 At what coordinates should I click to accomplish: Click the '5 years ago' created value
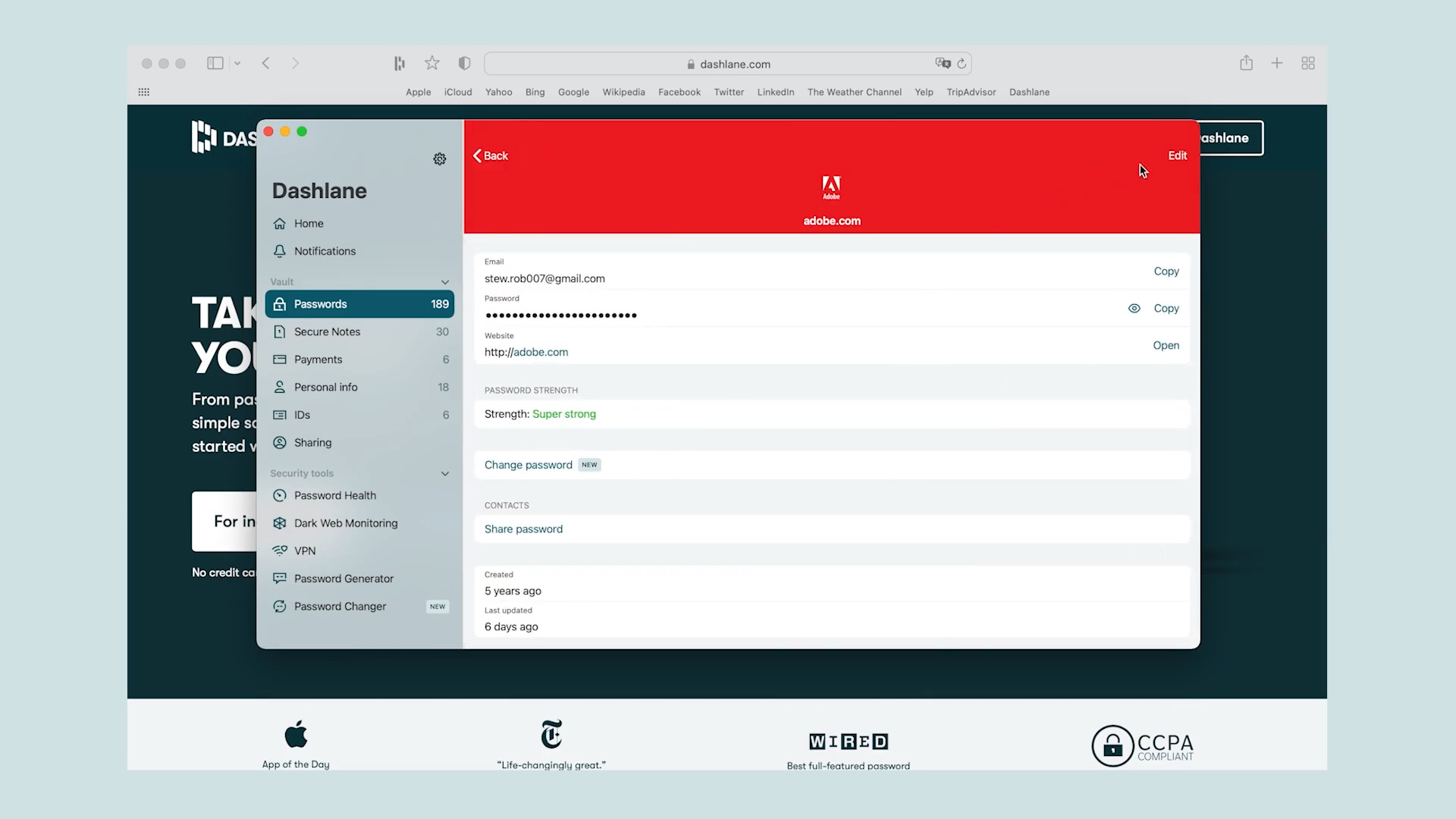513,591
